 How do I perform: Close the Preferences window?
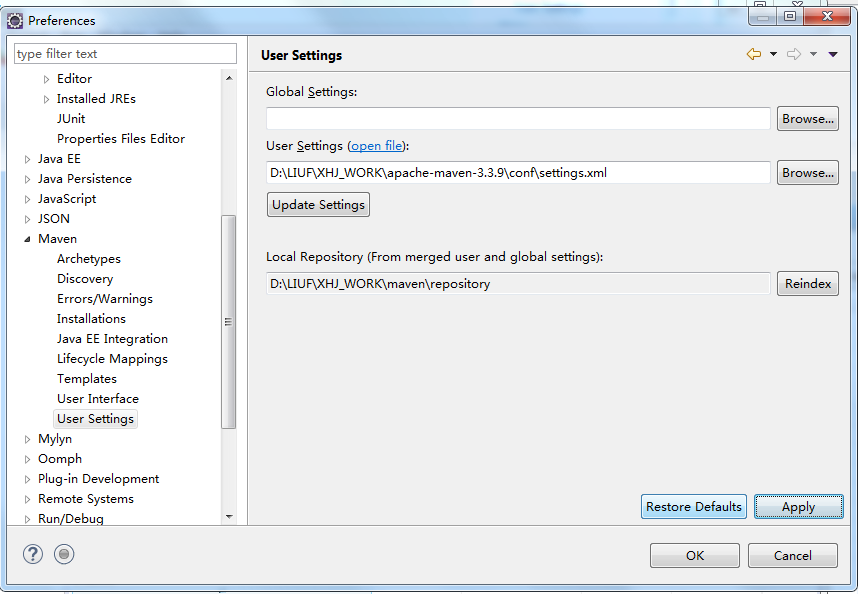coord(827,16)
